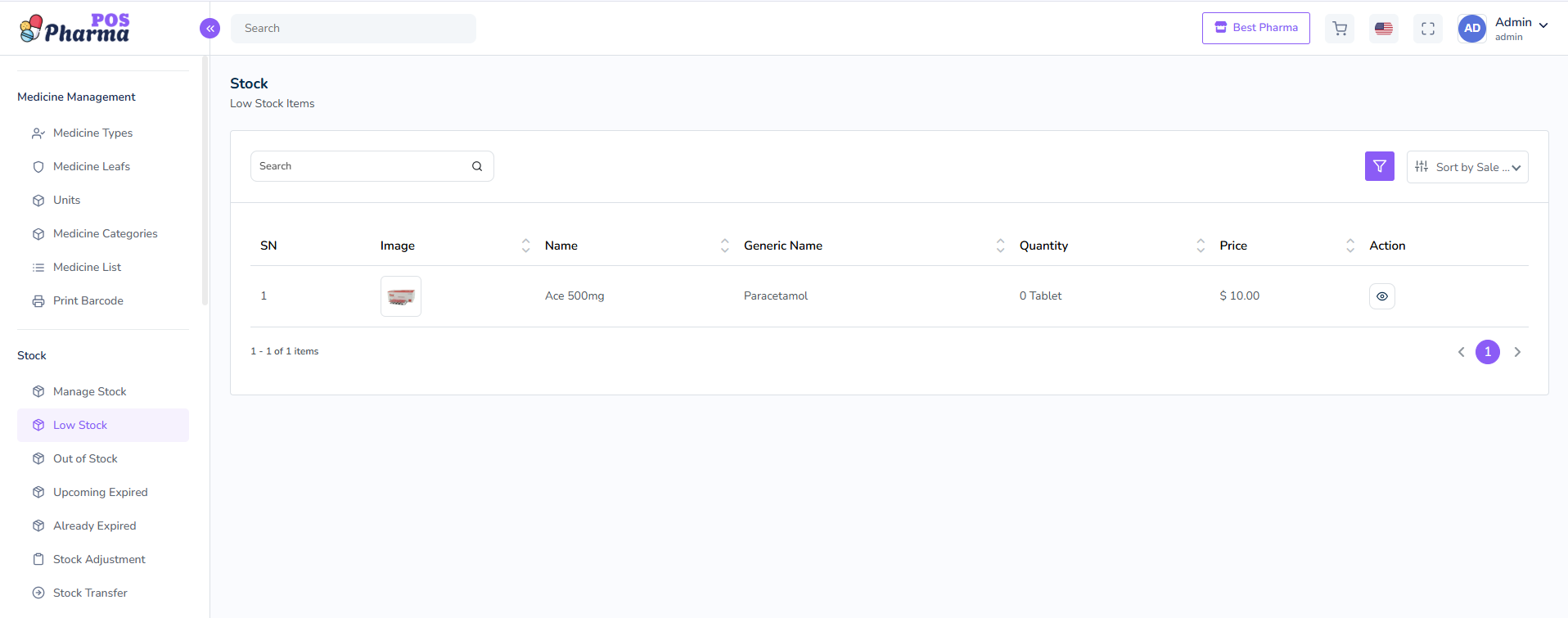Toggle sort on Quantity column
Screen dimensions: 1568x618
click(1200, 246)
